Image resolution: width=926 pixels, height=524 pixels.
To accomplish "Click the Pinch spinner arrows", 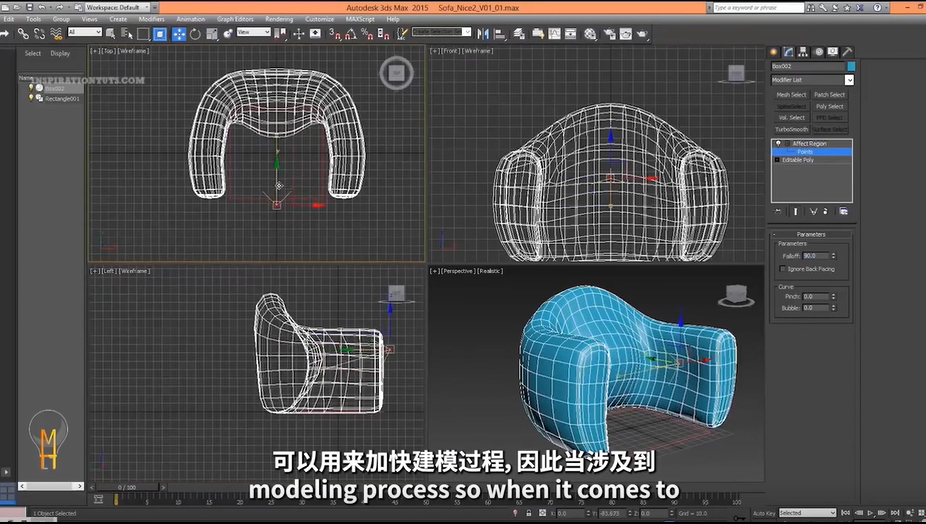I will pos(834,297).
